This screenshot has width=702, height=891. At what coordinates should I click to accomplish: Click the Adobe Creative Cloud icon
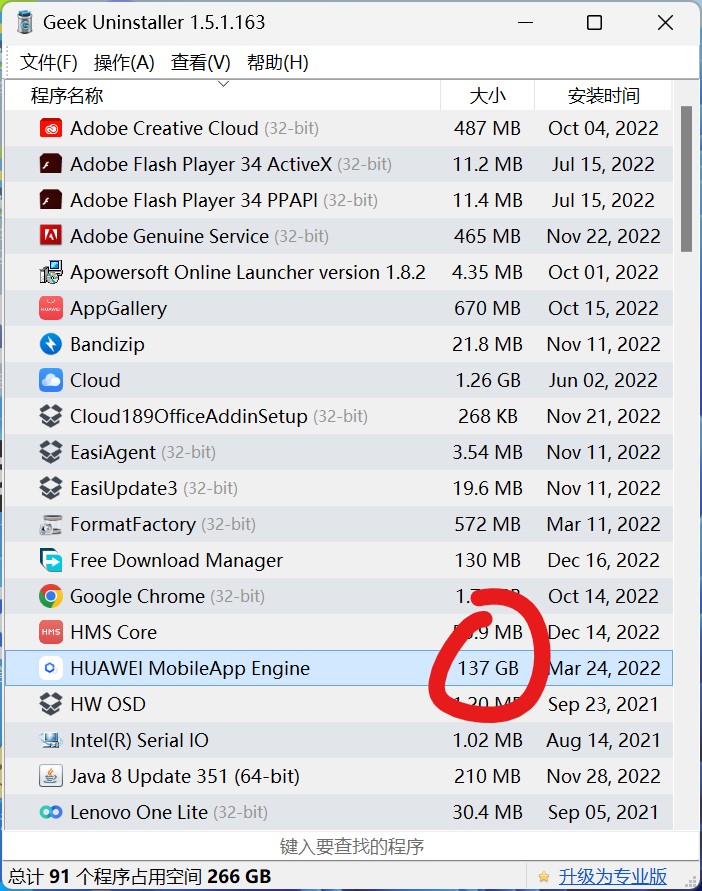(51, 128)
